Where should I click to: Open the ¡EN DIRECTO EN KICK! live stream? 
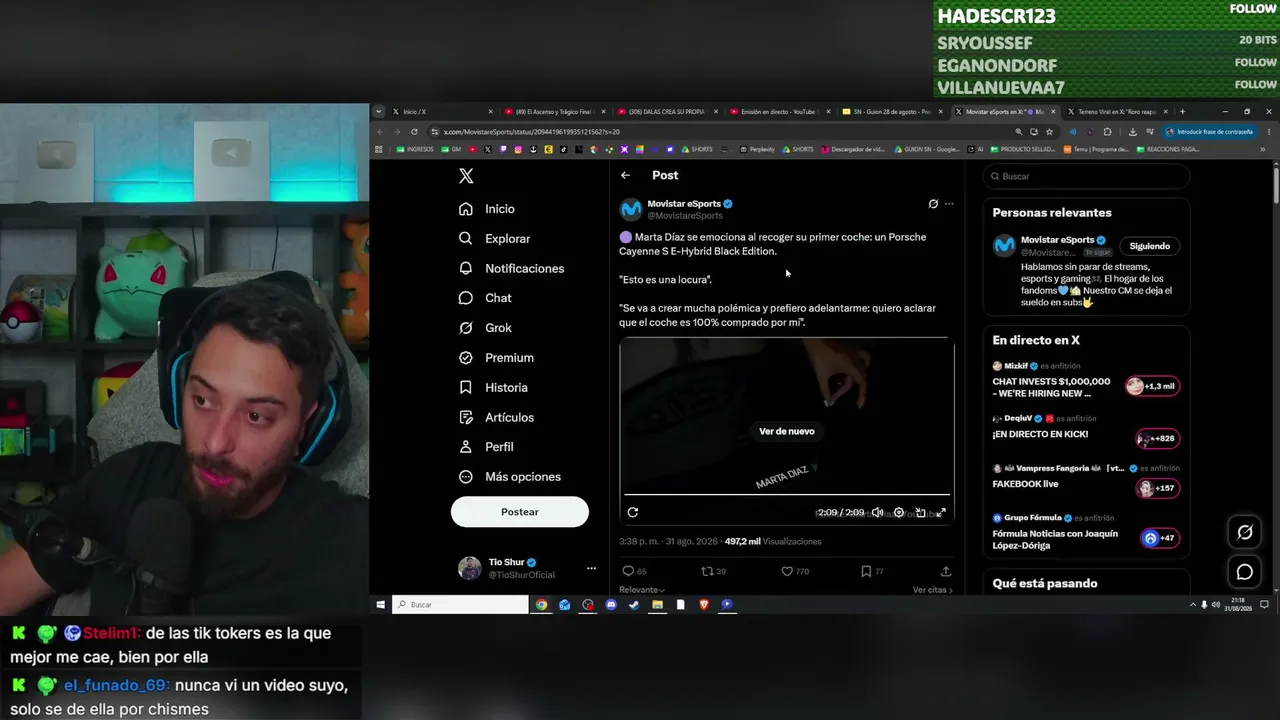(1040, 435)
